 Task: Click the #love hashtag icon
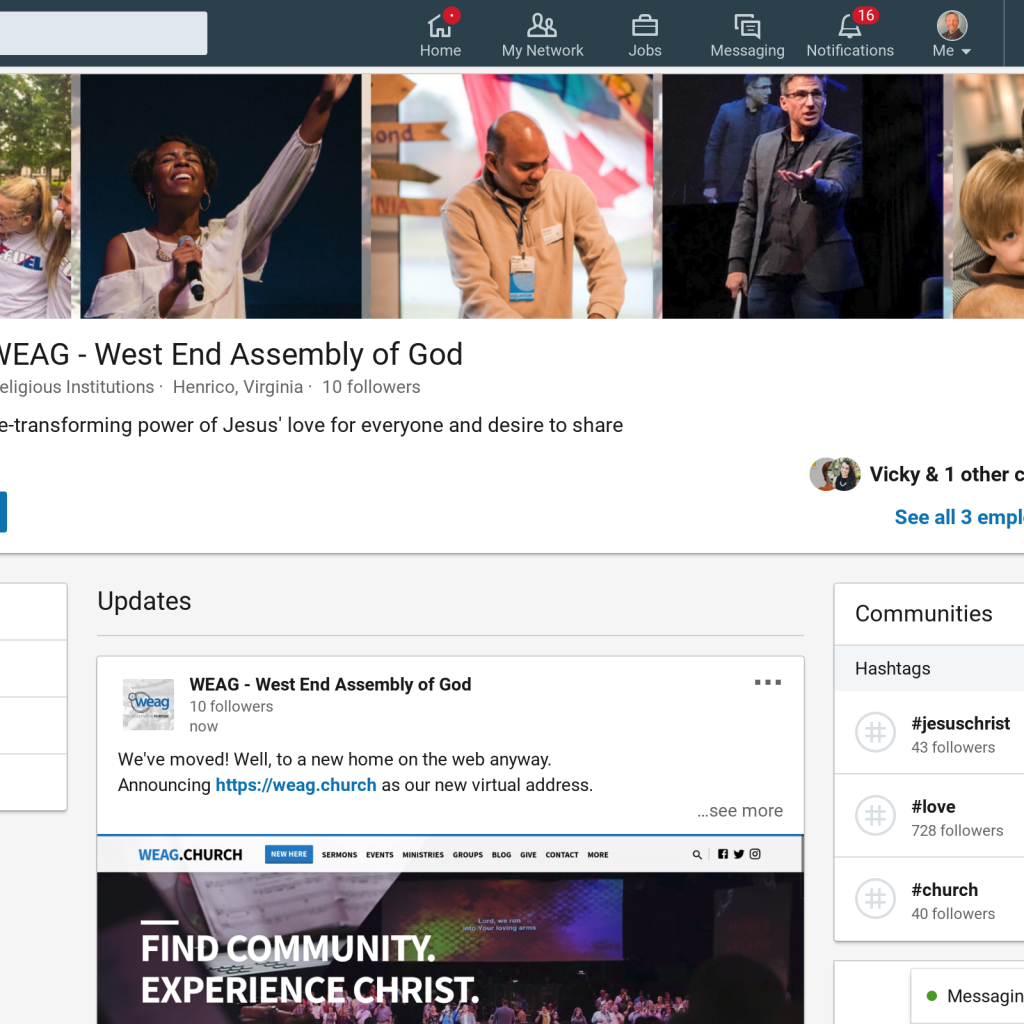click(875, 817)
